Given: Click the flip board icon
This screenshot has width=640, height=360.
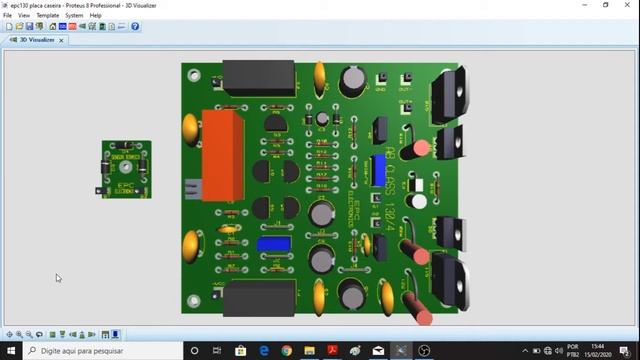Looking at the screenshot, I should (x=39, y=335).
